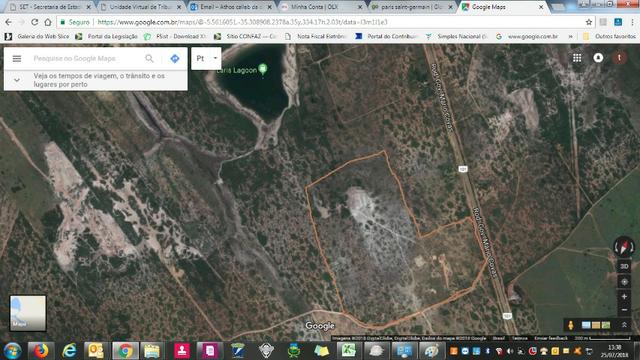Viewport: 640px width, 360px height.
Task: Select the Google Maps browser tab
Action: 502,7
